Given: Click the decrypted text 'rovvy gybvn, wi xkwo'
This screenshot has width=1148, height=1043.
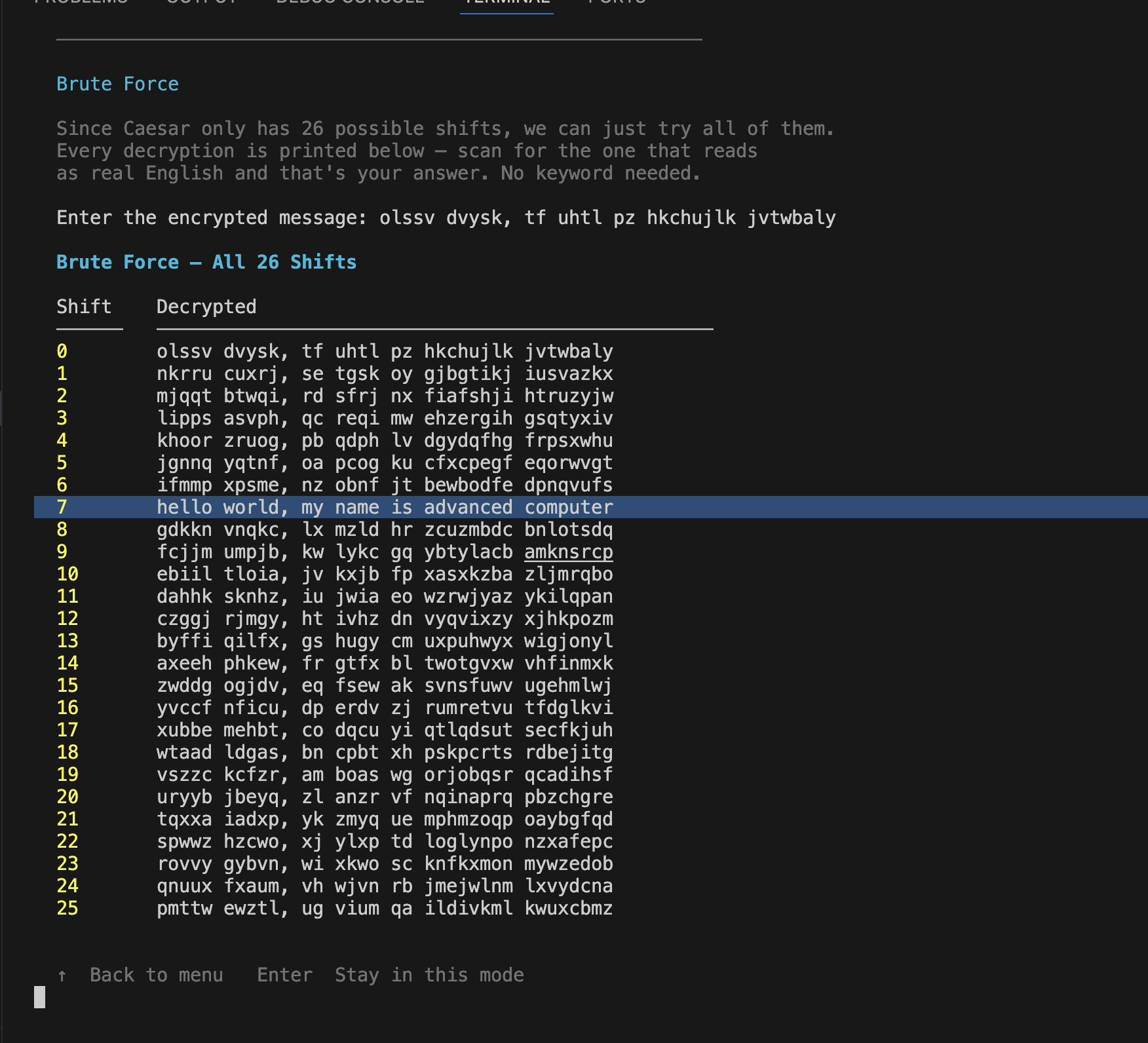Looking at the screenshot, I should 268,863.
